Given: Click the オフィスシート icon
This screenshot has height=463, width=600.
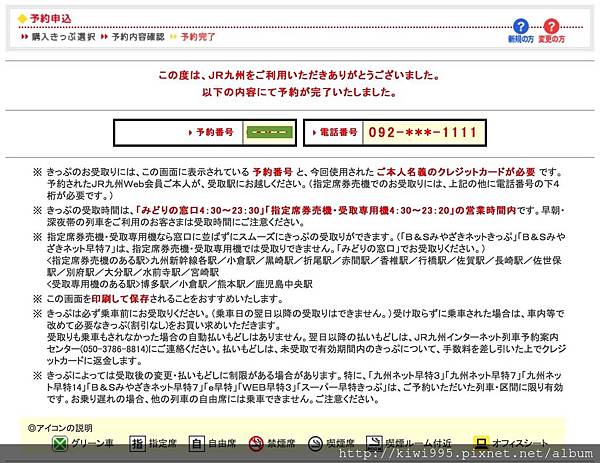Looking at the screenshot, I should pyautogui.click(x=481, y=443).
